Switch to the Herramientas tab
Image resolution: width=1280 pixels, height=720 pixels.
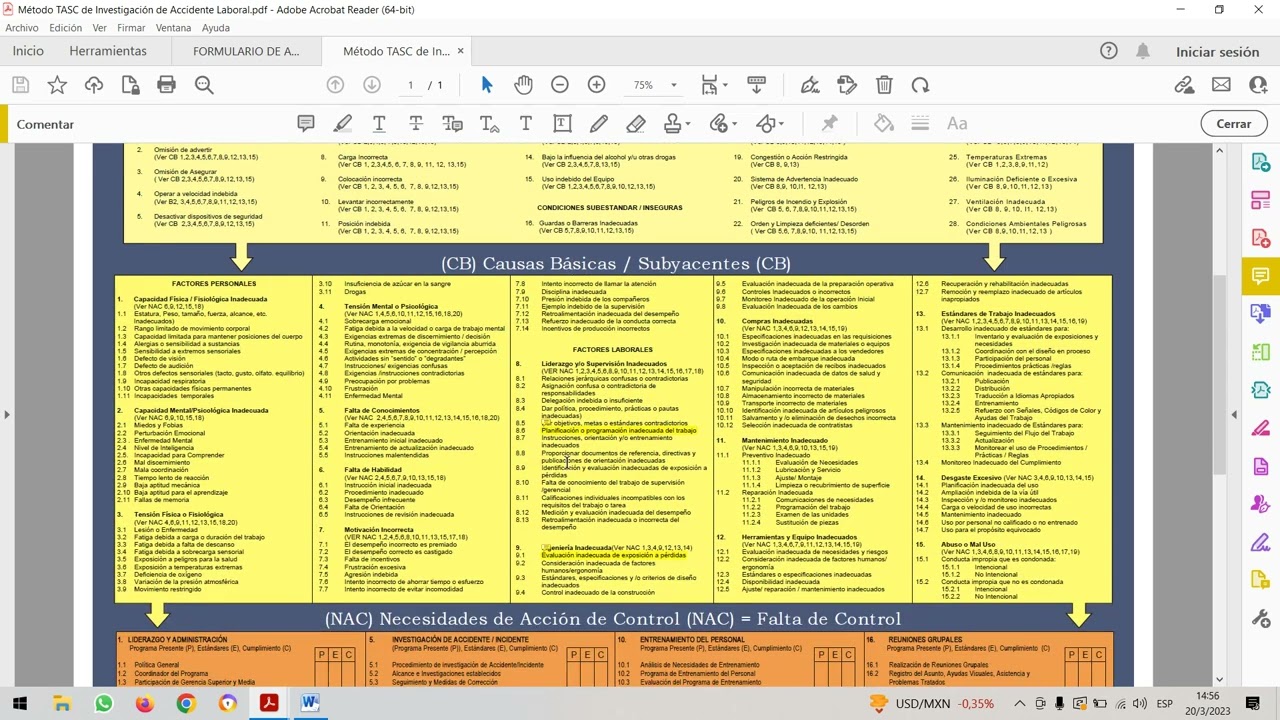pyautogui.click(x=108, y=51)
